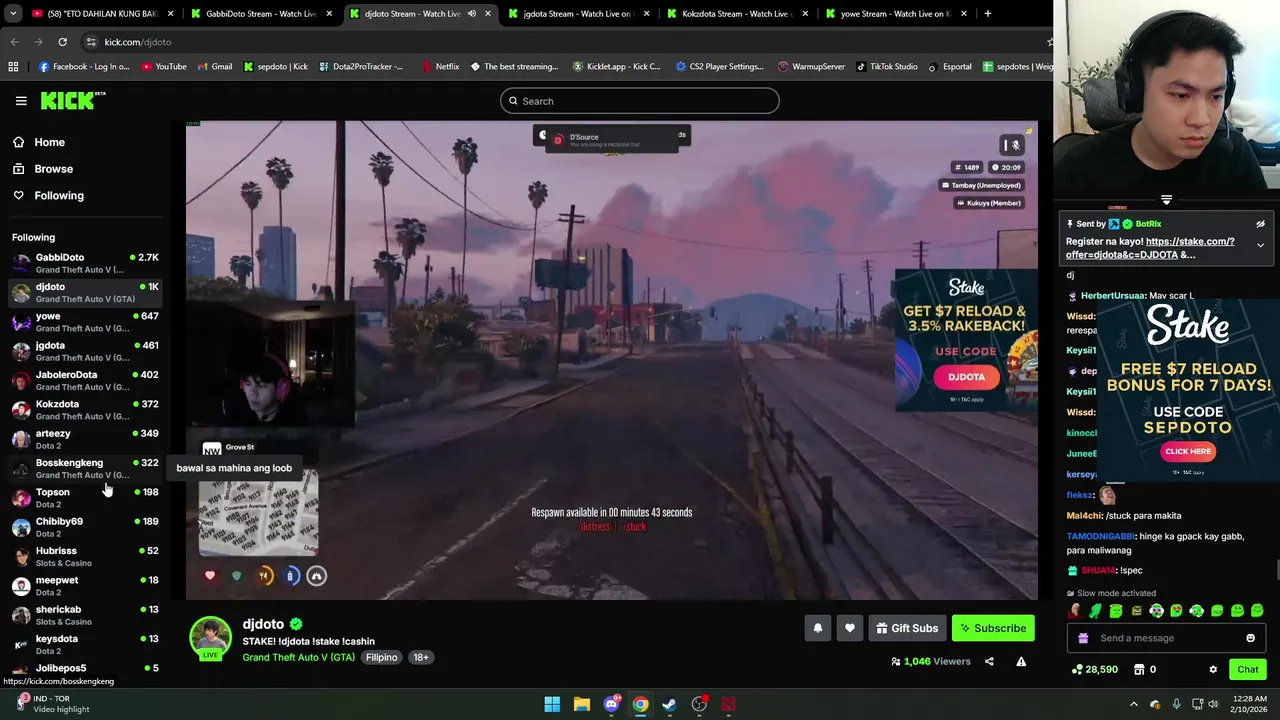Click the browser back arrow
Viewport: 1280px width, 720px height.
[x=14, y=42]
